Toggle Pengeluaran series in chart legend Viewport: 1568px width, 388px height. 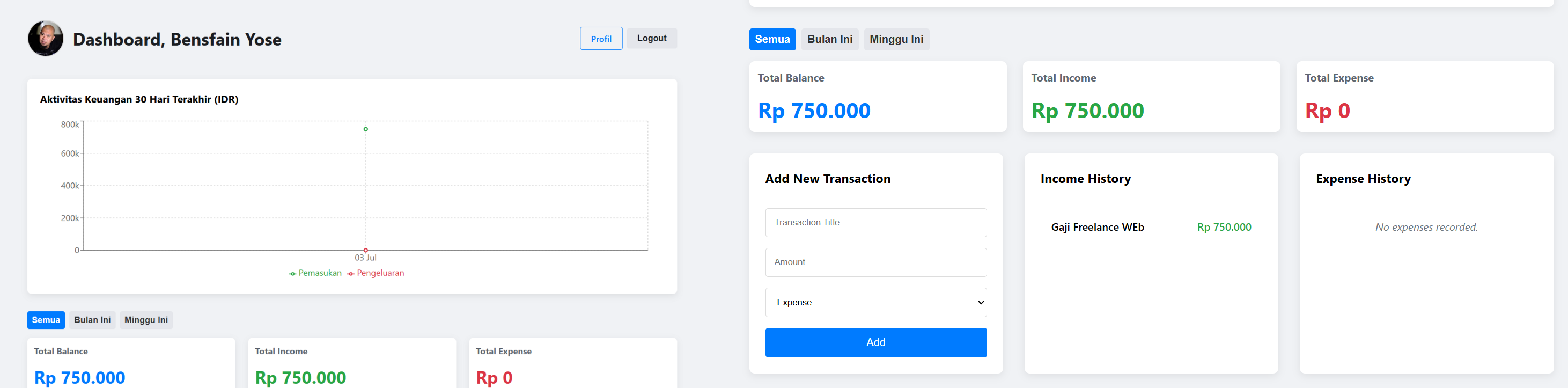click(376, 273)
